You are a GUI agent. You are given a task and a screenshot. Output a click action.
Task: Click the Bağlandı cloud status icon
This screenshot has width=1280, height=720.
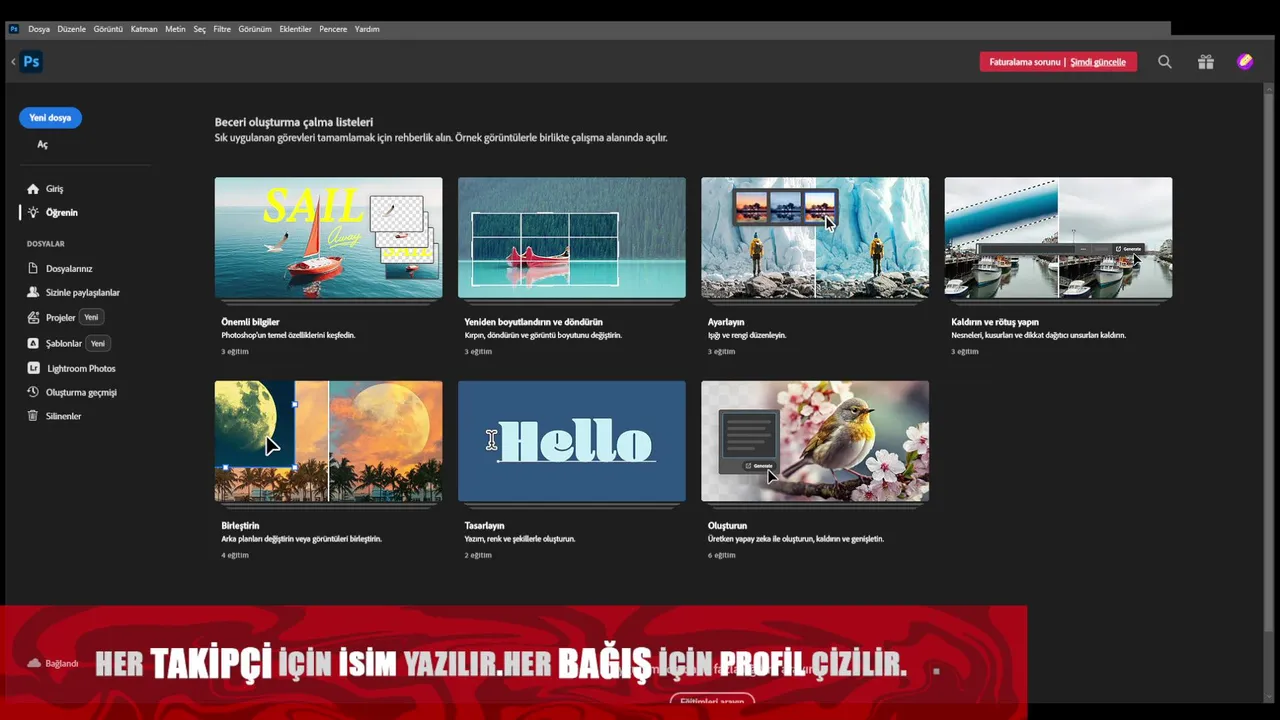34,663
